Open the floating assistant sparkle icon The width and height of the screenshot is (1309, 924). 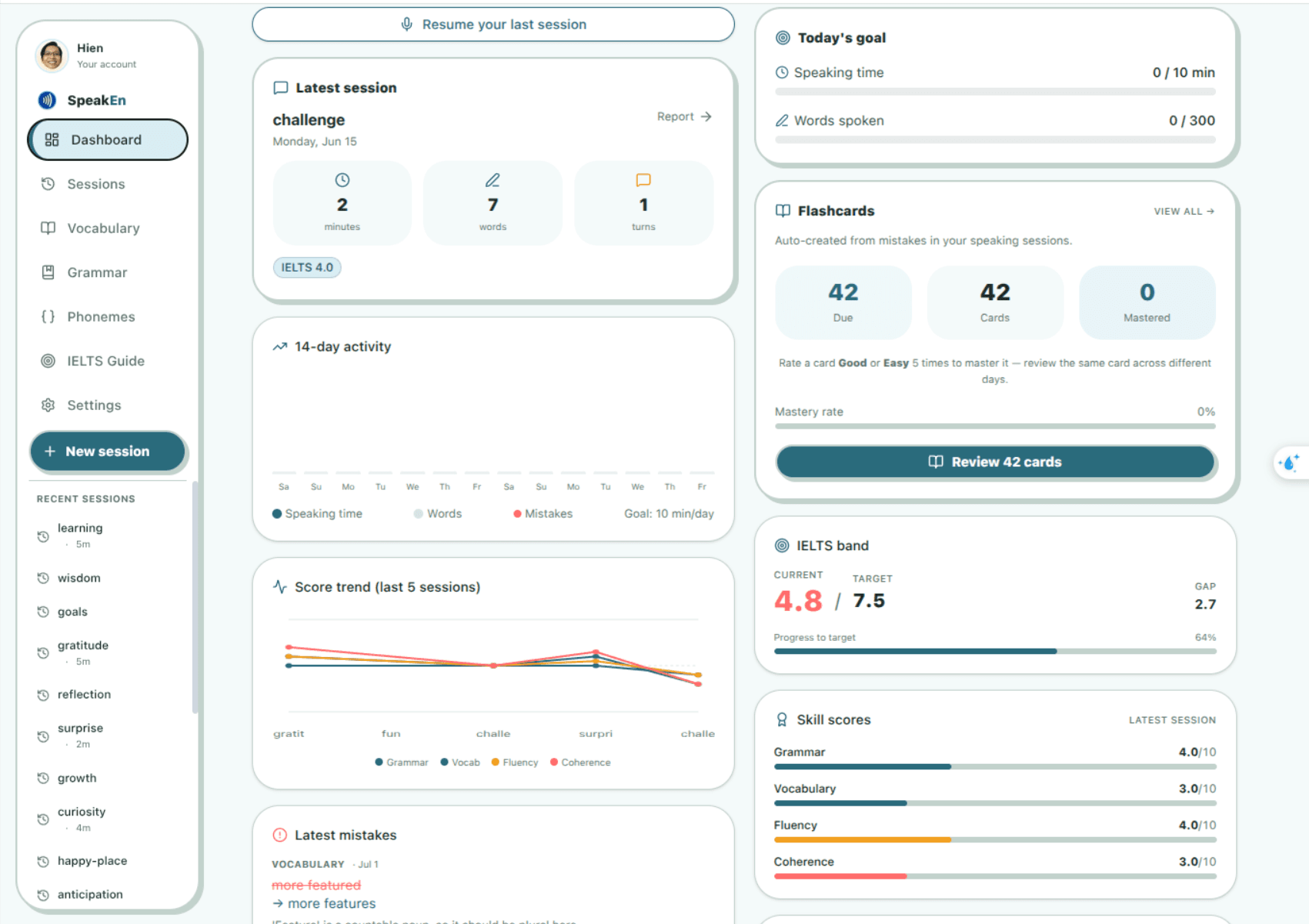click(1290, 462)
